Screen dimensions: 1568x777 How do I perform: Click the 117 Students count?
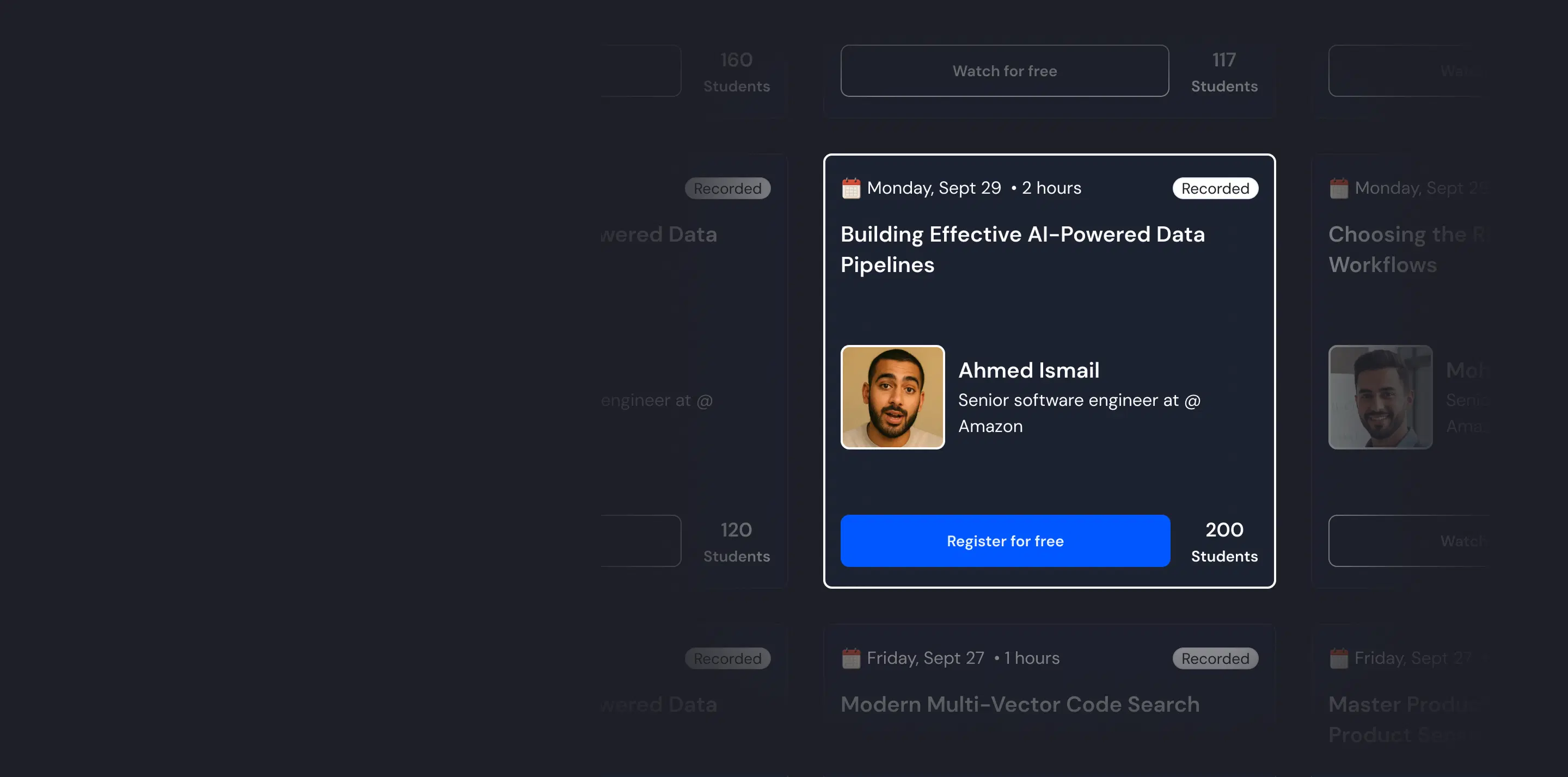[1224, 72]
